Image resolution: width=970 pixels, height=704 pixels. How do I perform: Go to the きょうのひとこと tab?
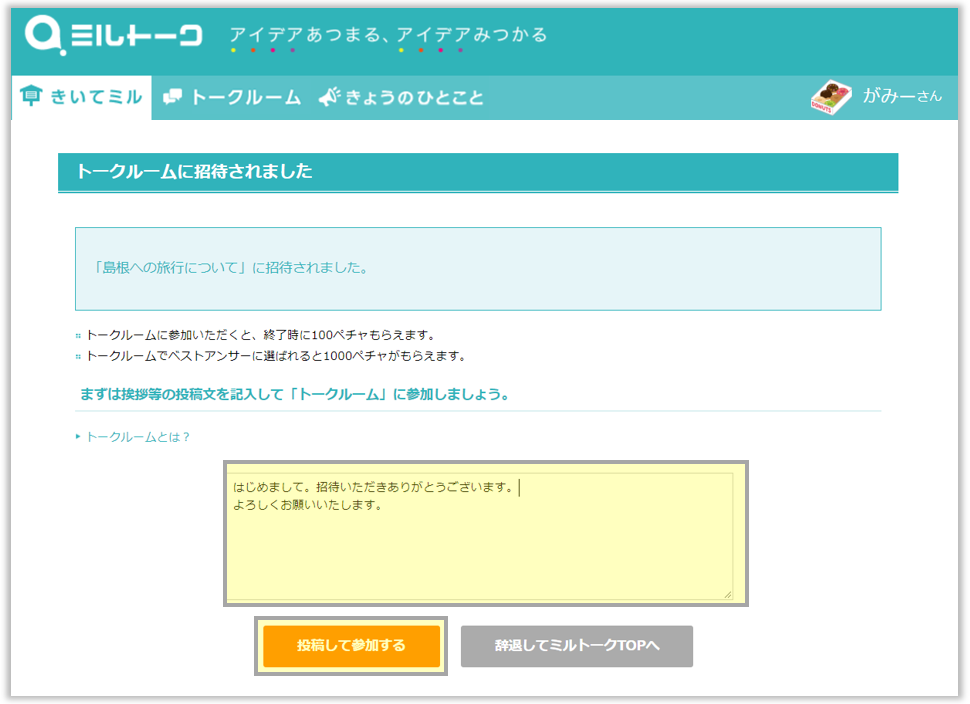(x=414, y=97)
